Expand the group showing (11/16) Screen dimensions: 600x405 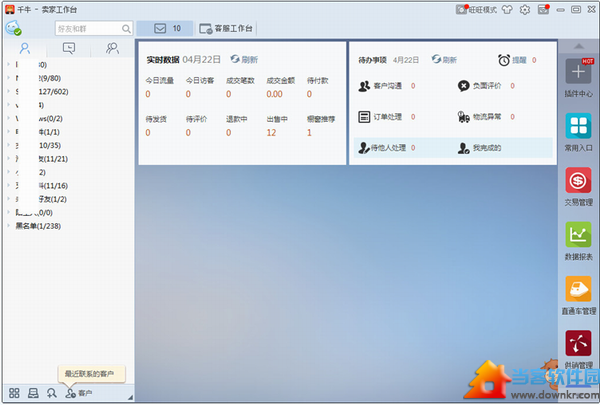tap(8, 186)
